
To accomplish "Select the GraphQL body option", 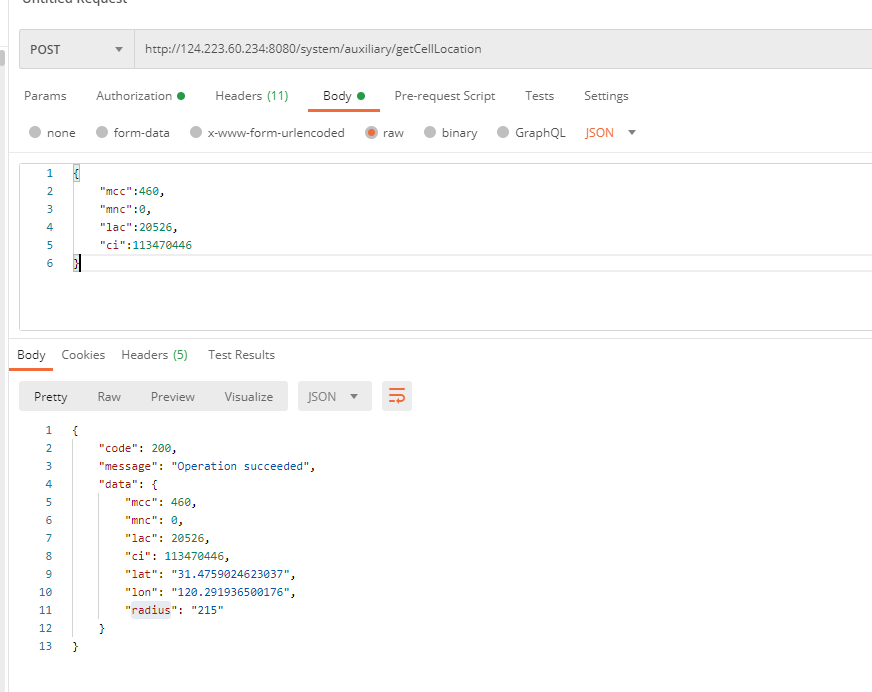I will coord(504,133).
